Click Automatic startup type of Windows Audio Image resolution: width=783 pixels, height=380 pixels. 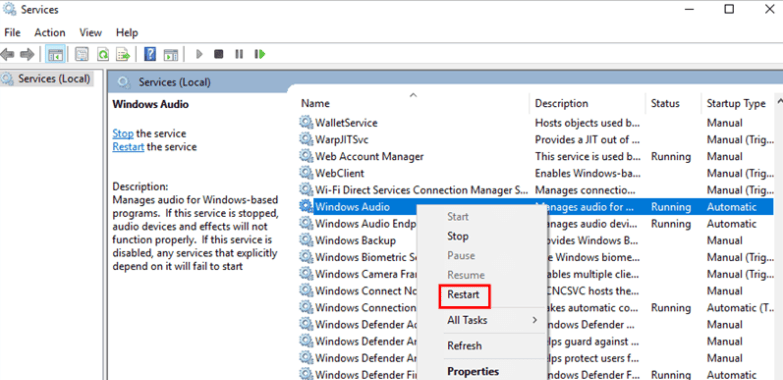[x=732, y=207]
